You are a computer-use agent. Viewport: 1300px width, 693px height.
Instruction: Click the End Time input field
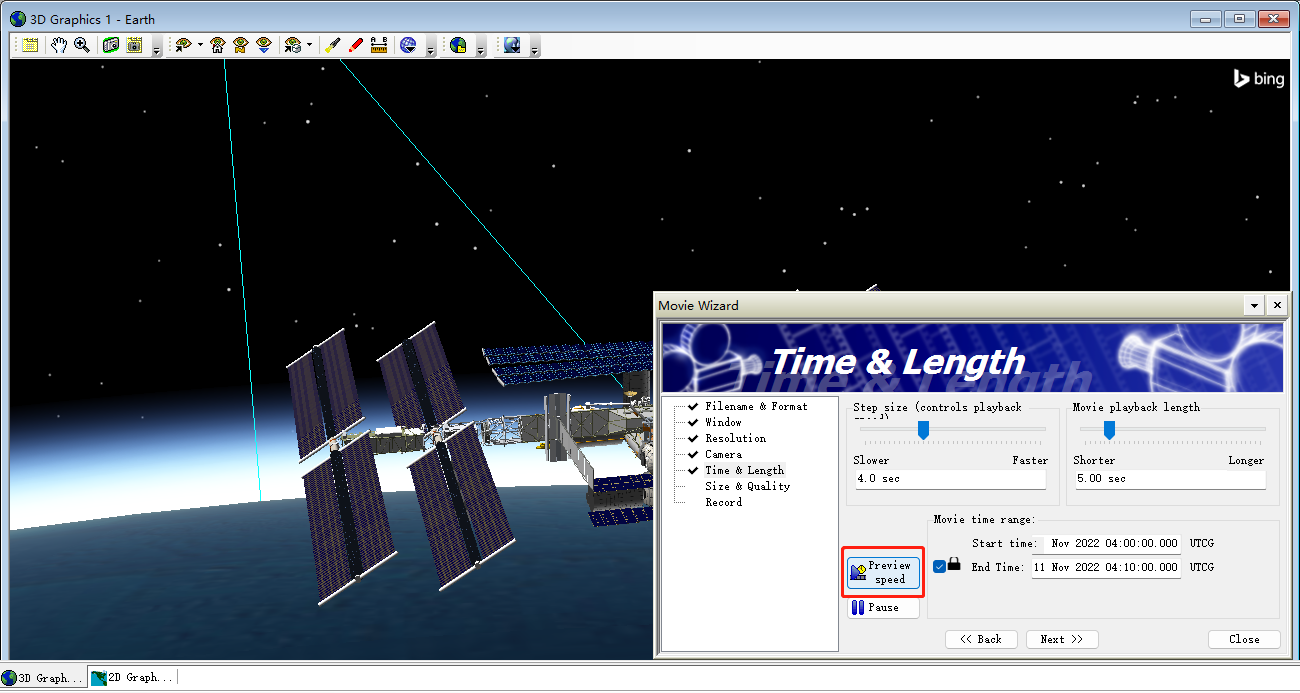[1106, 567]
